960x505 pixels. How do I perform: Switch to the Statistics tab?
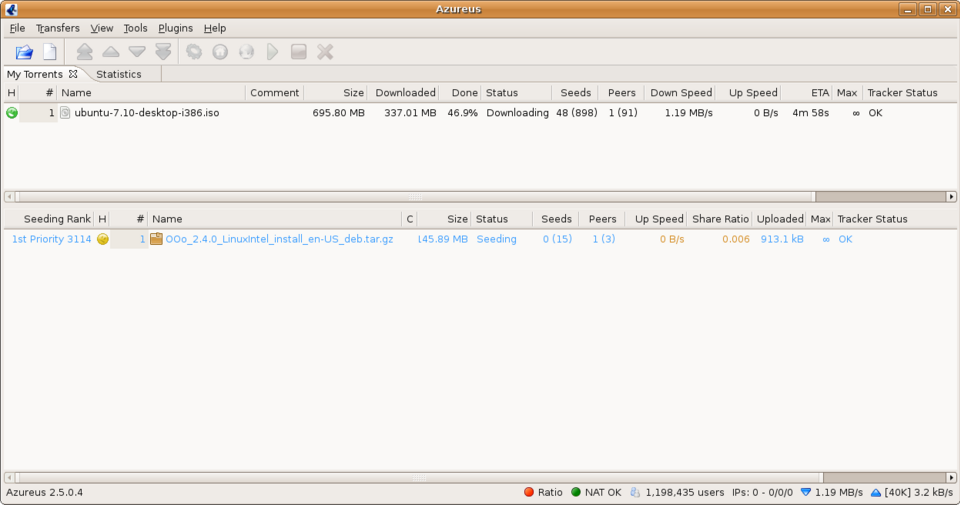(119, 74)
